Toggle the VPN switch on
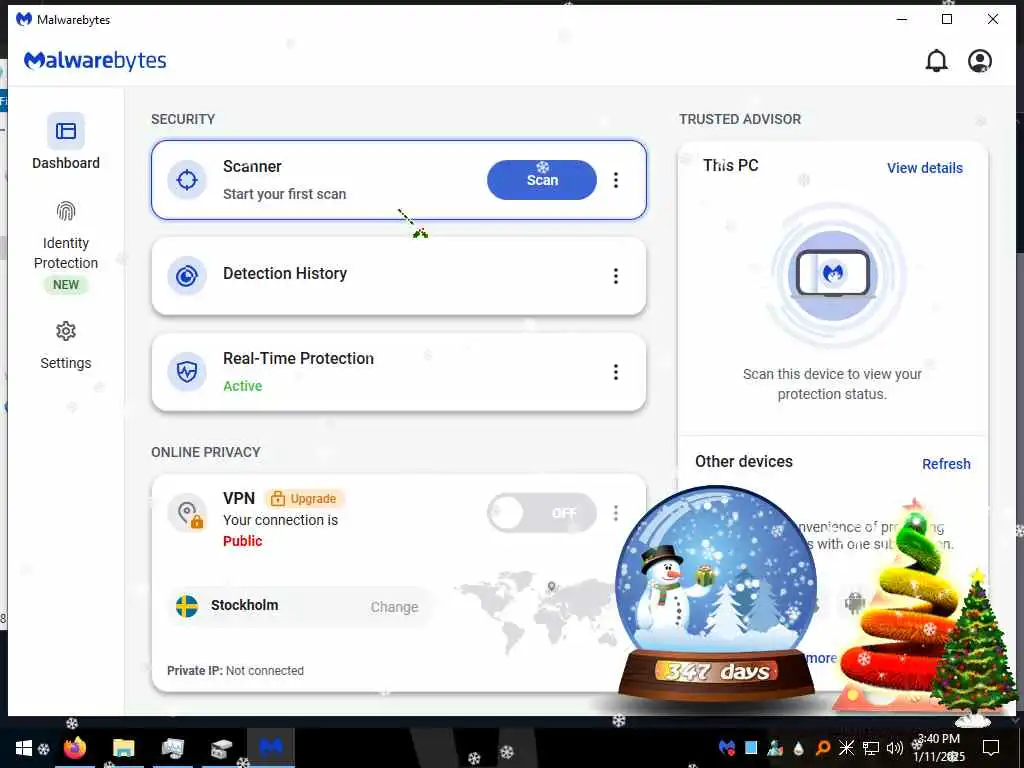 click(541, 513)
